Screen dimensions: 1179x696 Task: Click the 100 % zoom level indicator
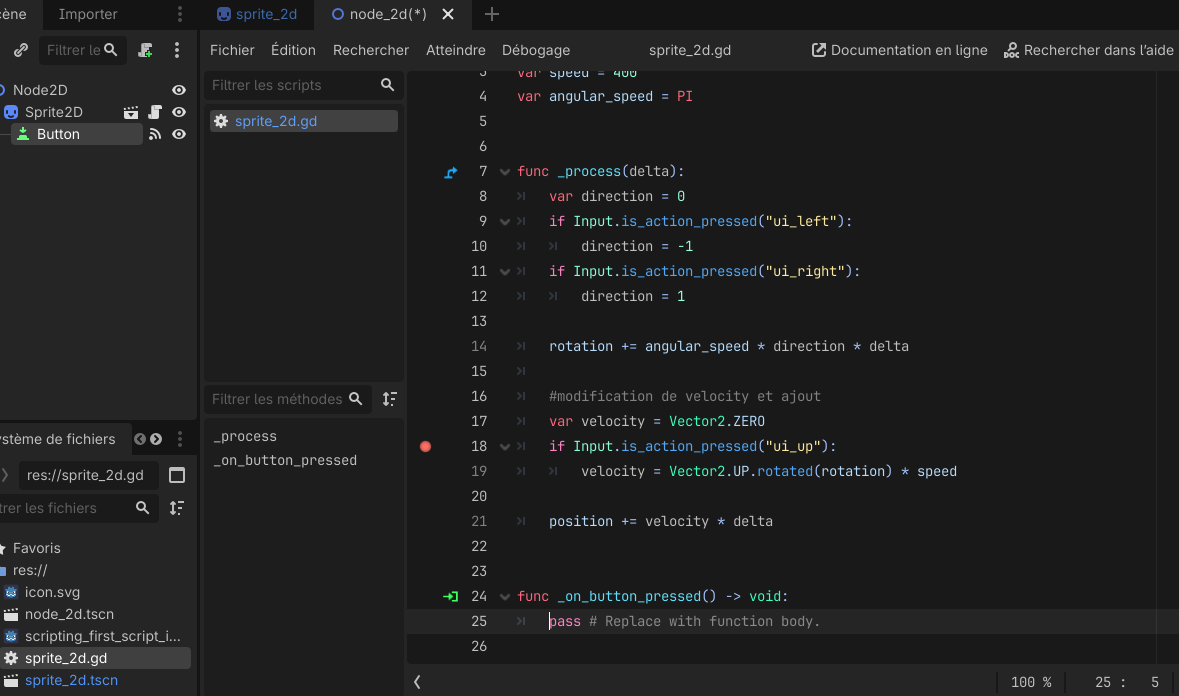[x=1031, y=682]
